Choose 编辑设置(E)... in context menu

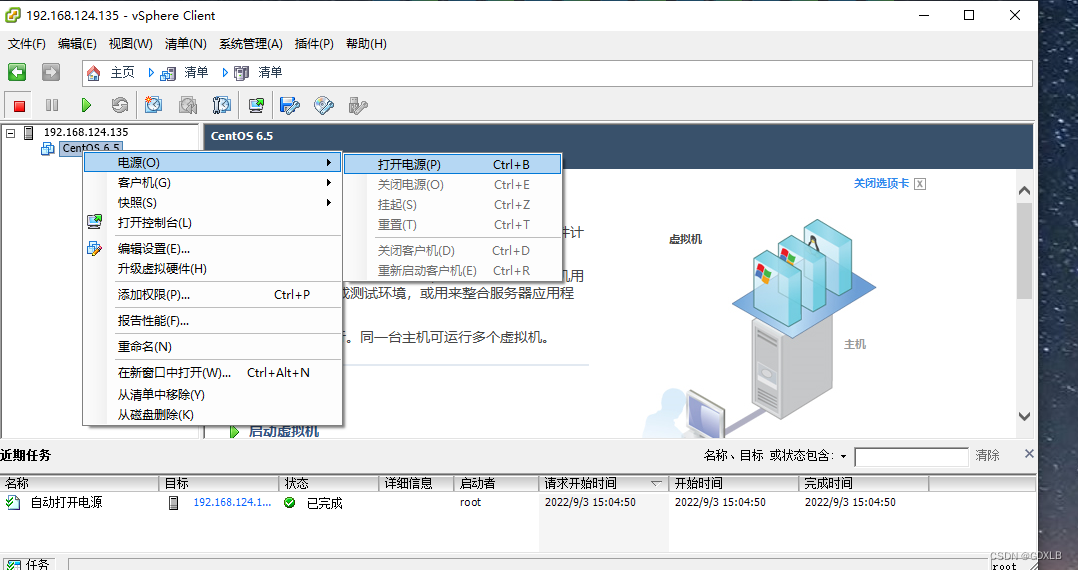click(x=153, y=249)
